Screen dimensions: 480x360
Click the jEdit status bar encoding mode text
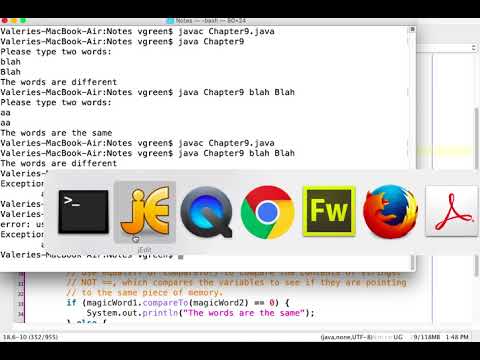346,337
